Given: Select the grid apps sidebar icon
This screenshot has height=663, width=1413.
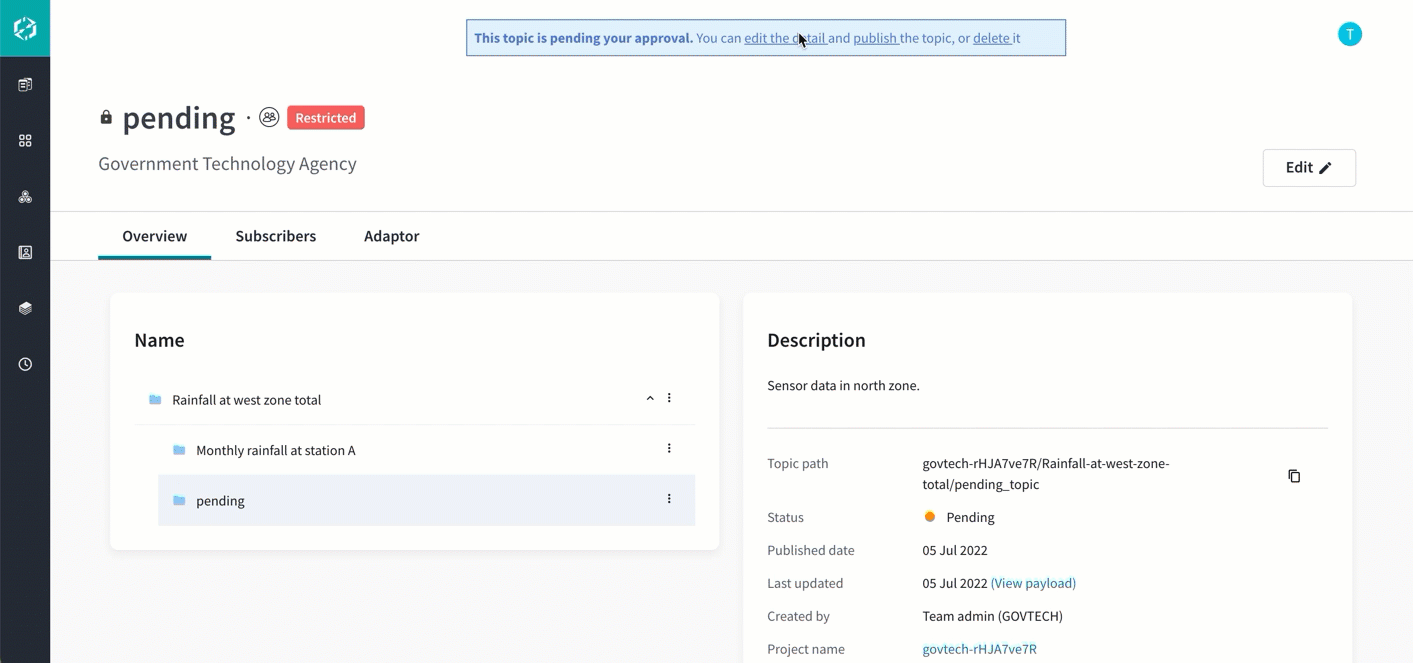Looking at the screenshot, I should coord(25,140).
